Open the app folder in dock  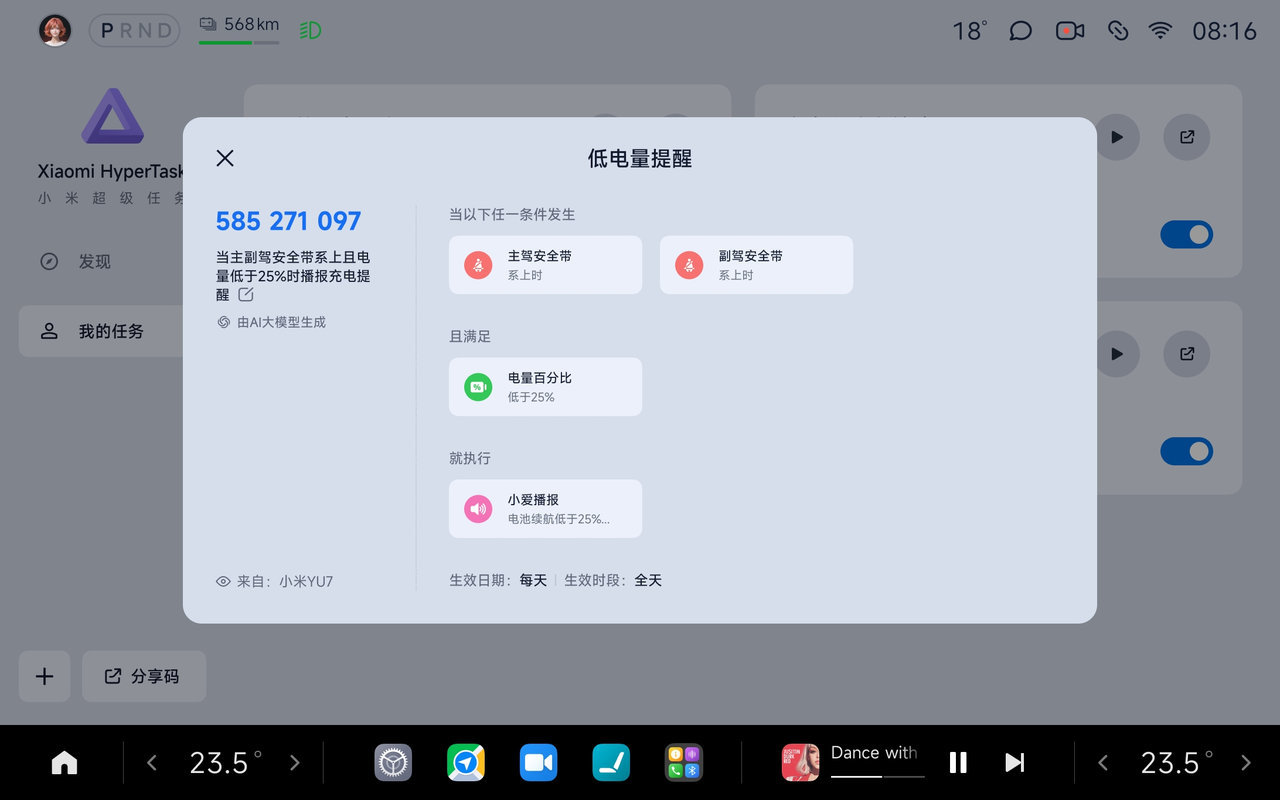tap(684, 763)
